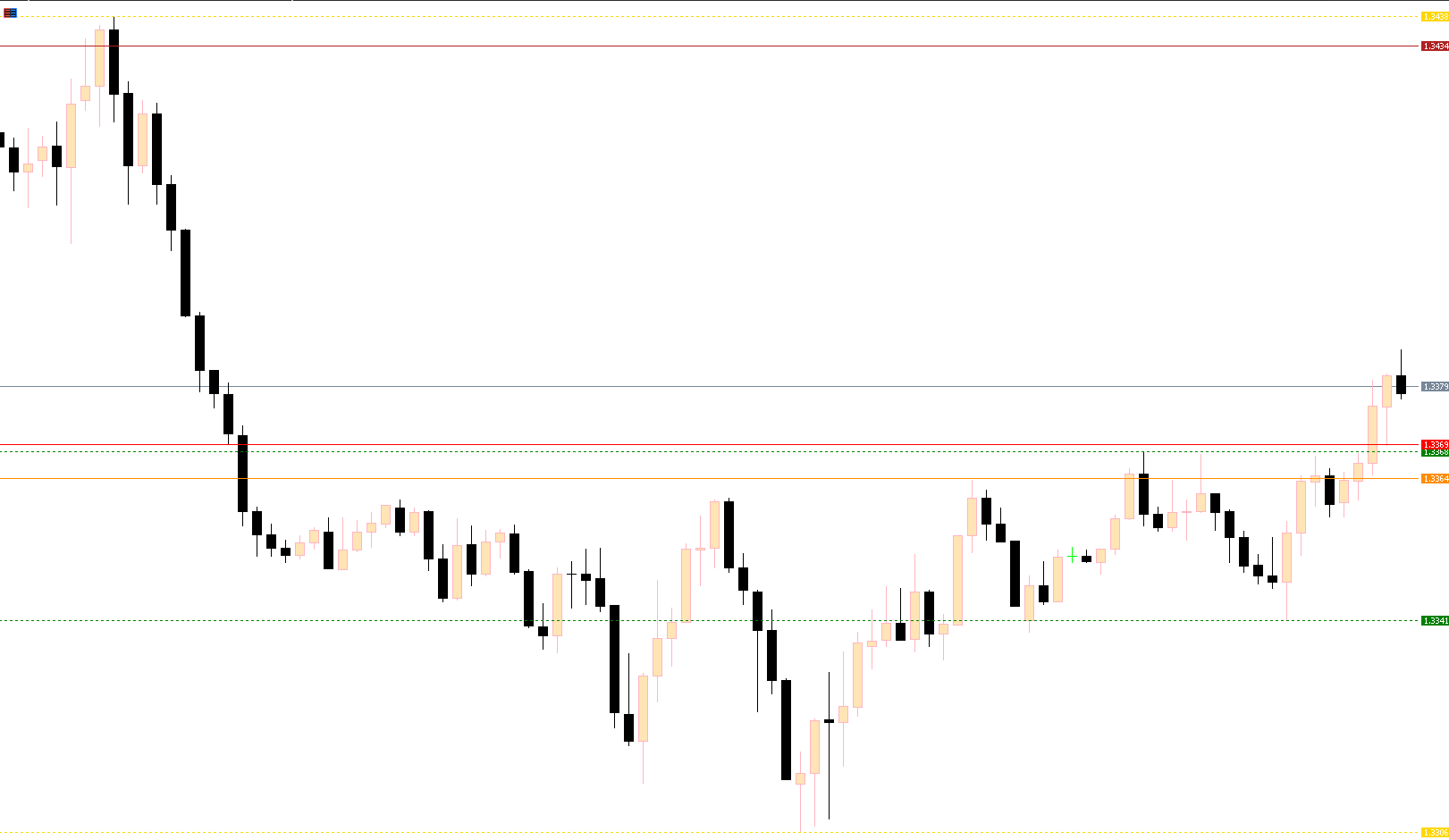Click the red-blue trade panel icon
Screen dimensions: 1449x840
[10, 13]
